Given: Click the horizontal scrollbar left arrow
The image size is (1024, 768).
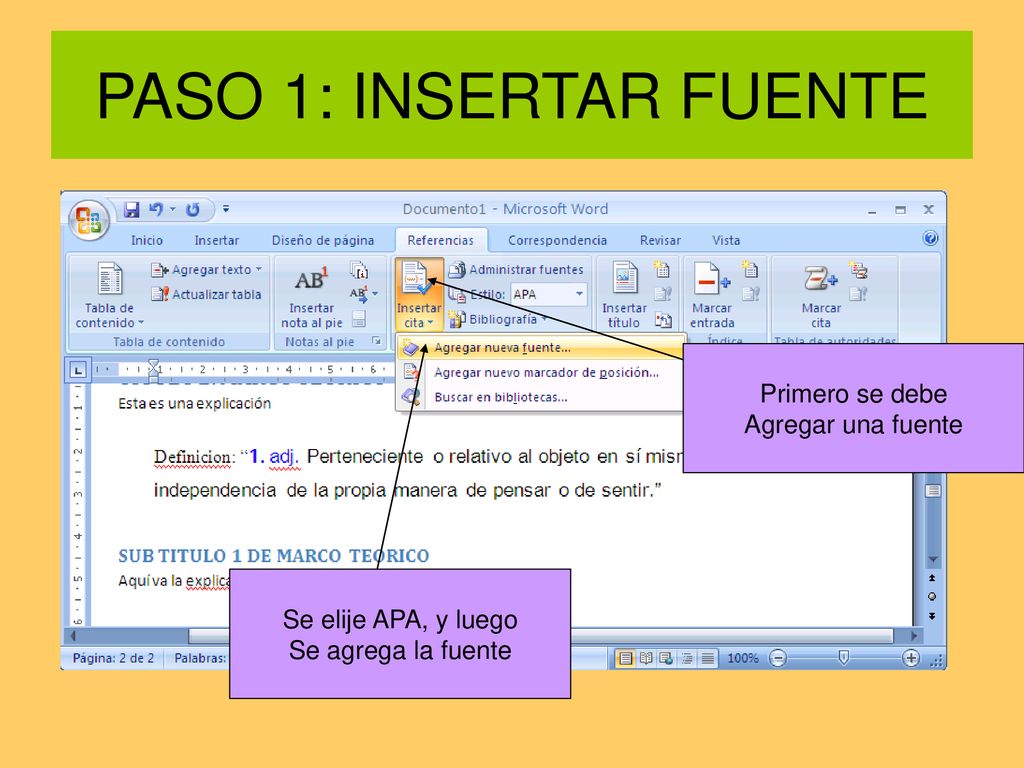Looking at the screenshot, I should 72,636.
